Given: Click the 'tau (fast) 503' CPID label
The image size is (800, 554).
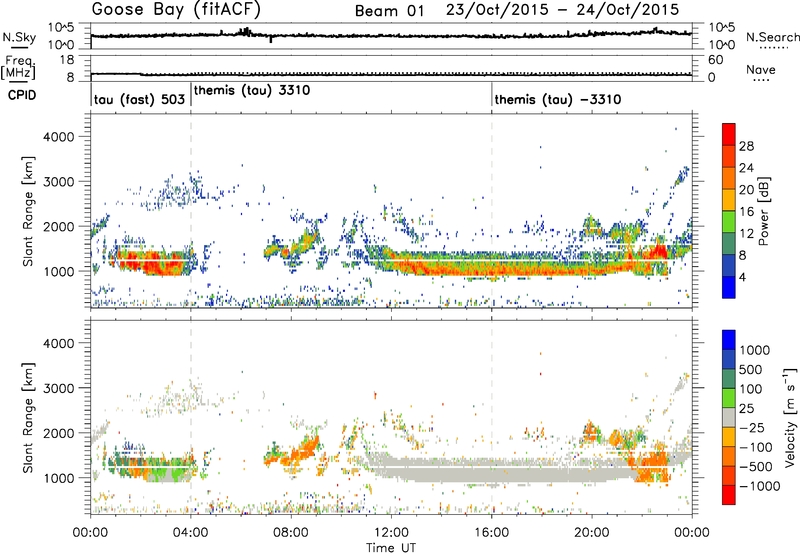Looking at the screenshot, I should (x=139, y=99).
